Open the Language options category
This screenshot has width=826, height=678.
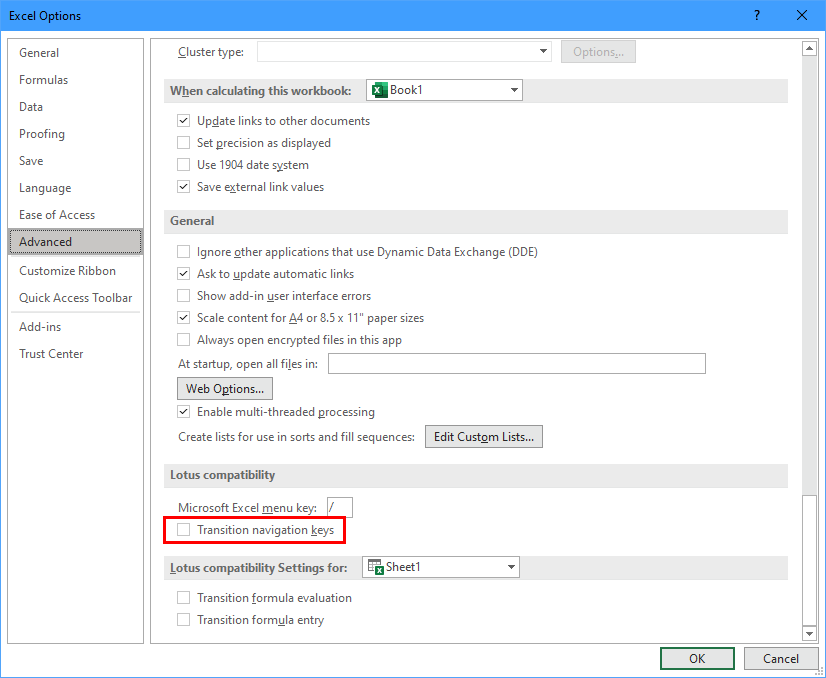coord(75,188)
